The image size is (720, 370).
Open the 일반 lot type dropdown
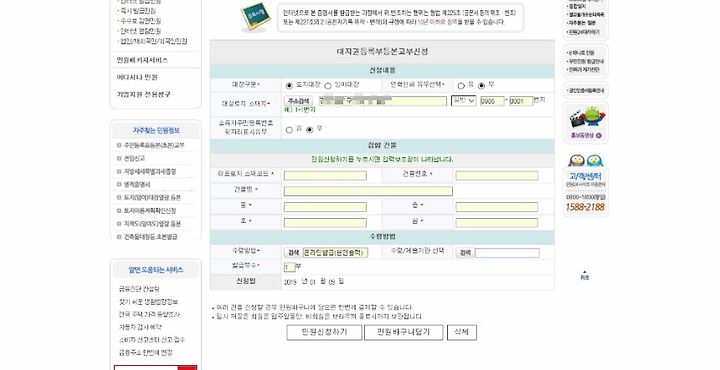464,101
